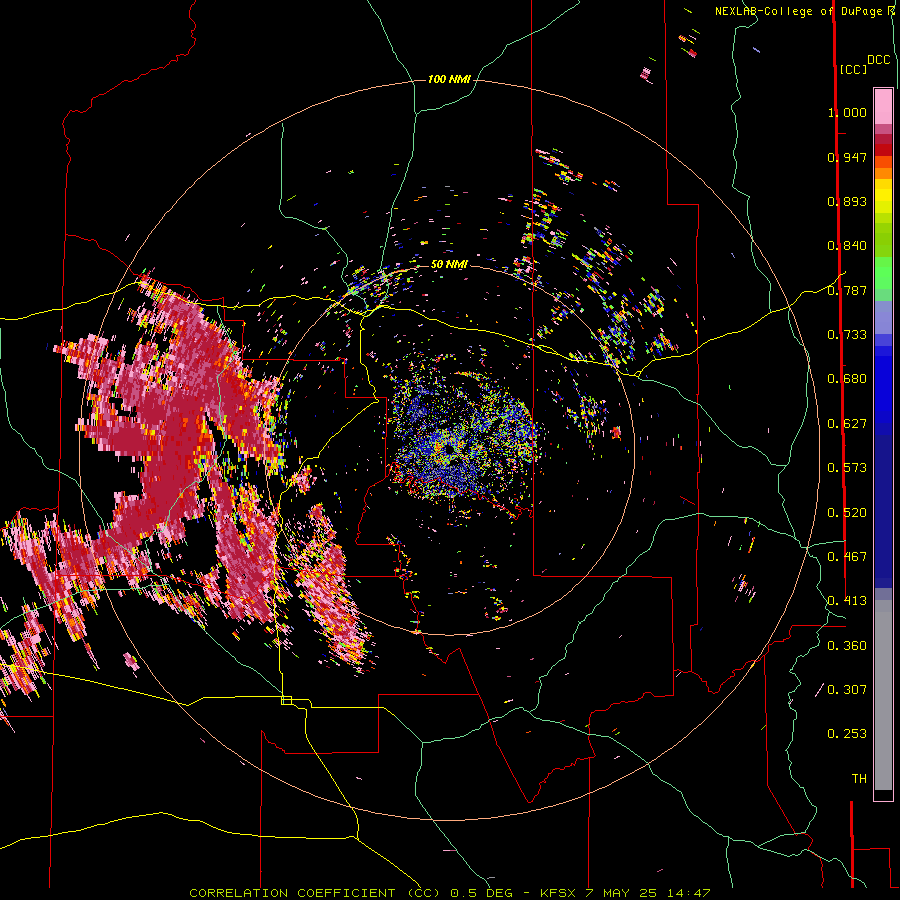The height and width of the screenshot is (900, 900).
Task: Click the 50 NMI range ring label
Action: (x=449, y=264)
